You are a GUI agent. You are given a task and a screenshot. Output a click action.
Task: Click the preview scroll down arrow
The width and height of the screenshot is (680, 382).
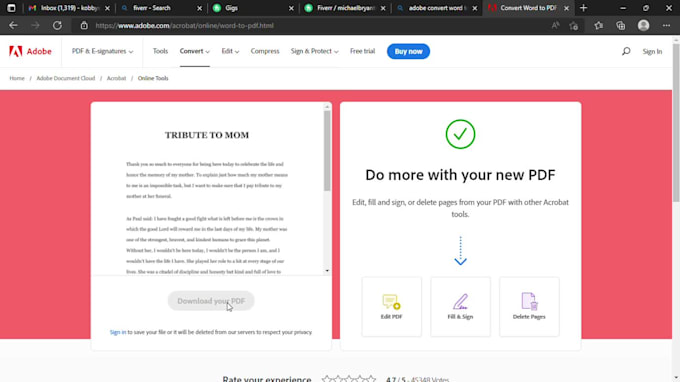pos(327,271)
